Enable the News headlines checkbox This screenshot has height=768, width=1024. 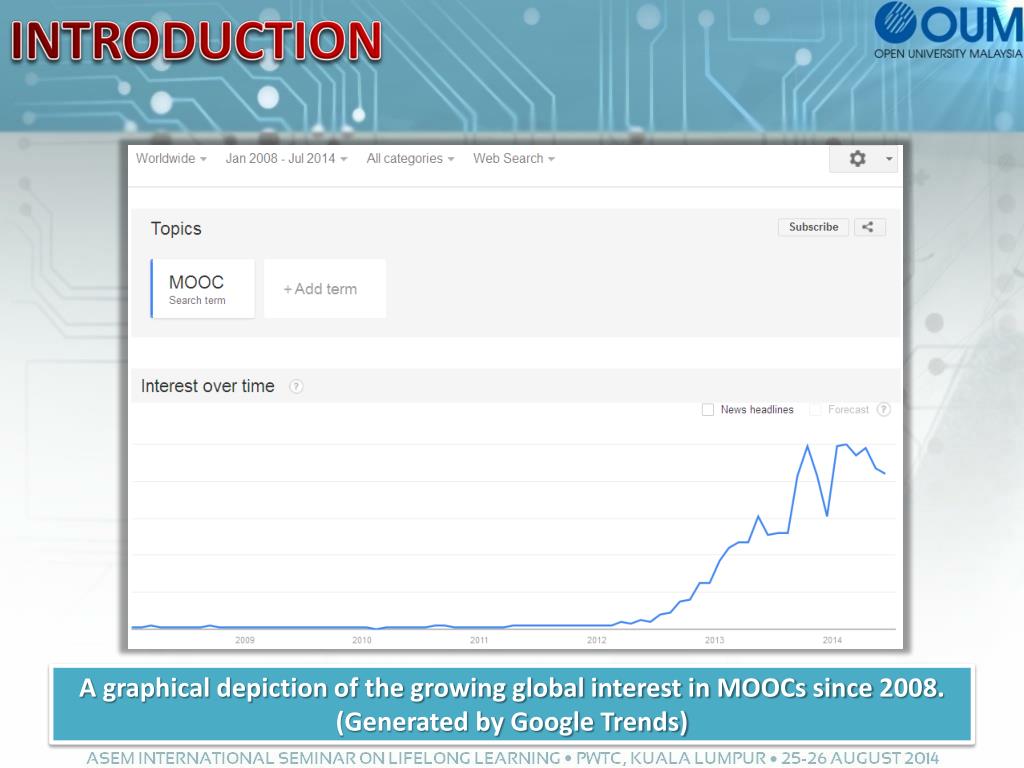(x=707, y=409)
